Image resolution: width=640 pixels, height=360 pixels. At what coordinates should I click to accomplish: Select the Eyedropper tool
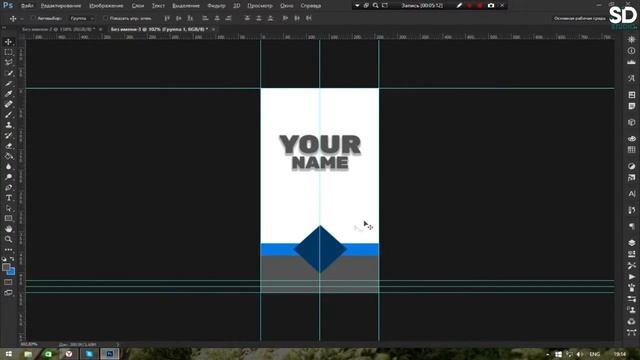[9, 94]
